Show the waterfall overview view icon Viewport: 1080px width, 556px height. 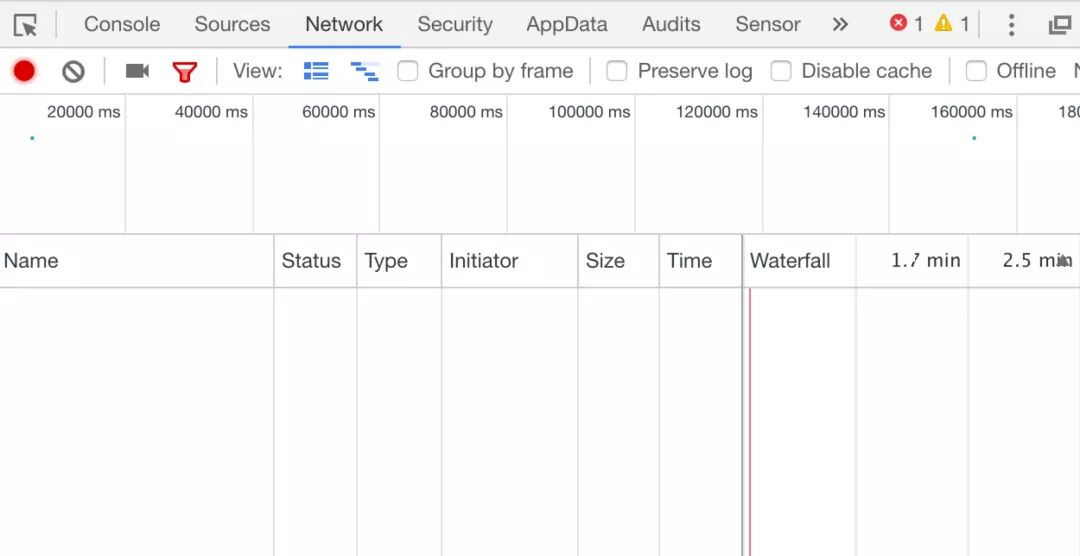point(364,71)
